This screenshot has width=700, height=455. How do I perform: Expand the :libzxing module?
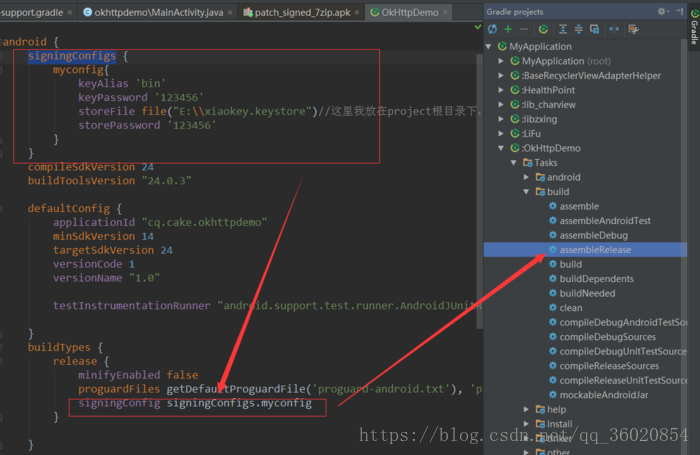[x=501, y=119]
